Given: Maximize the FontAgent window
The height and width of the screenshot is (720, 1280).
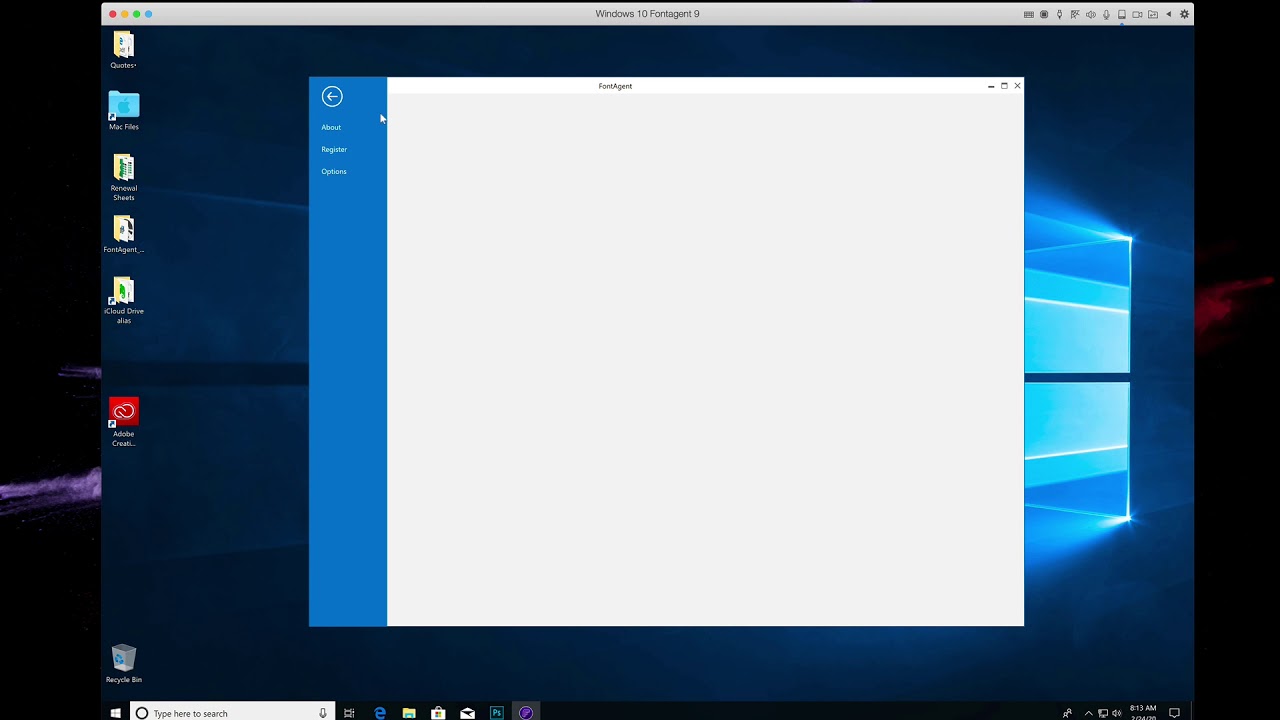Looking at the screenshot, I should click(x=1004, y=86).
